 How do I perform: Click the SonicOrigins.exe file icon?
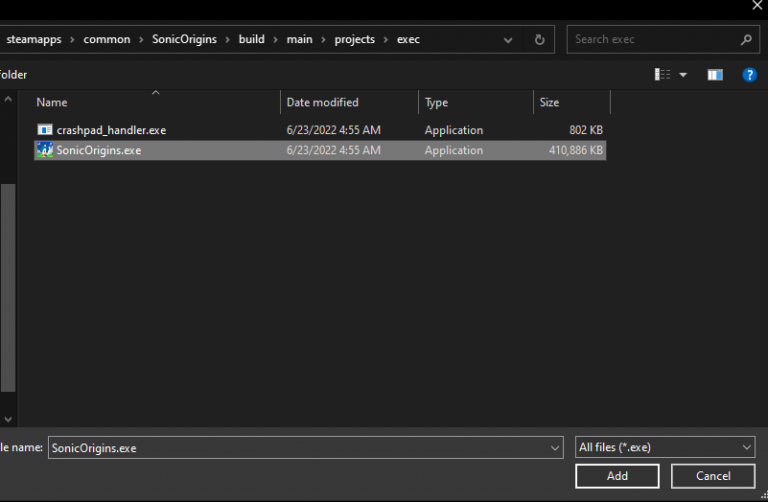(45, 151)
